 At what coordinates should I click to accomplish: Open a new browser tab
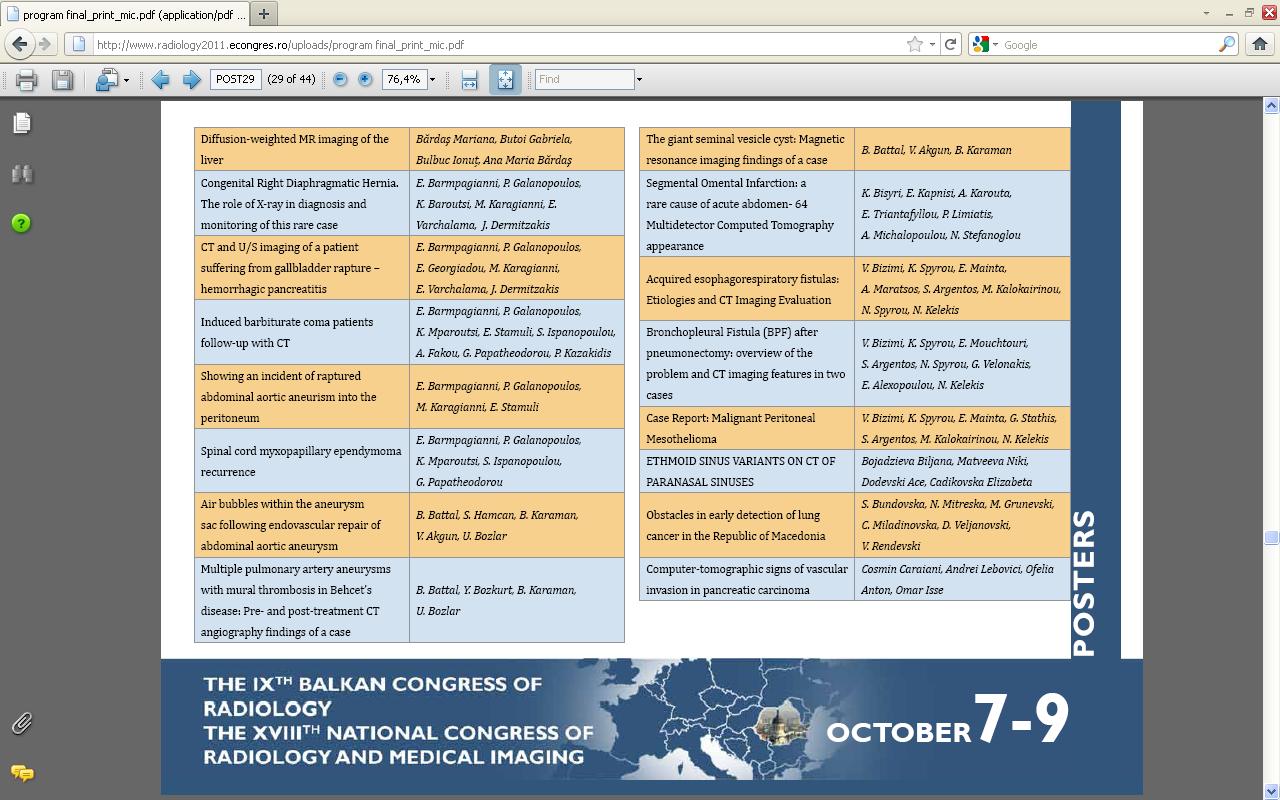coord(264,14)
